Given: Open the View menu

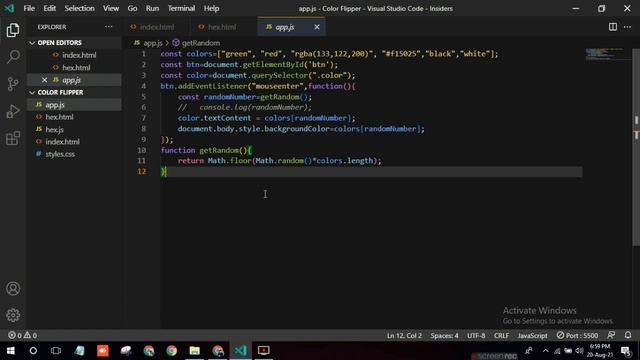Looking at the screenshot, I should coord(111,8).
